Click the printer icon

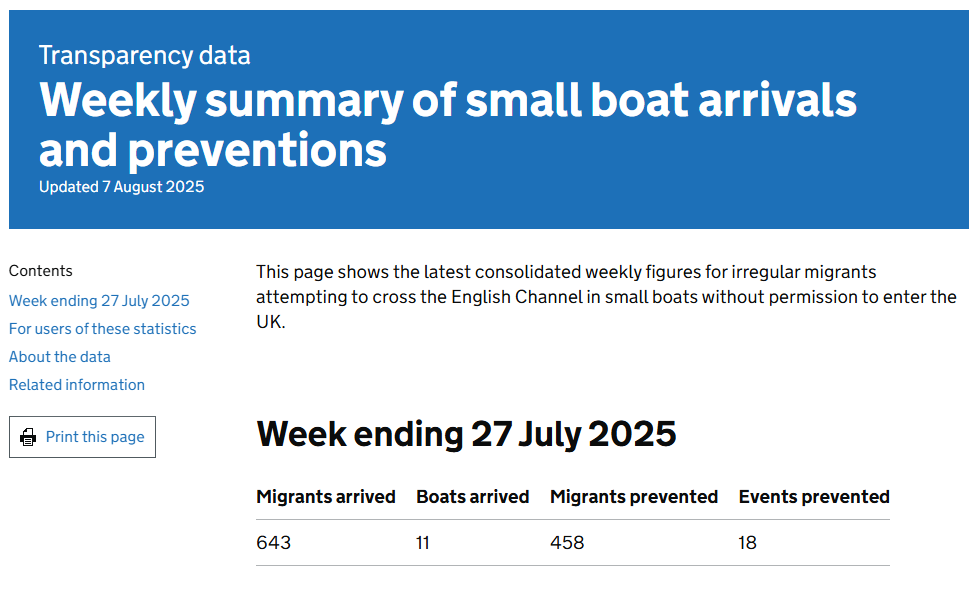coord(28,437)
